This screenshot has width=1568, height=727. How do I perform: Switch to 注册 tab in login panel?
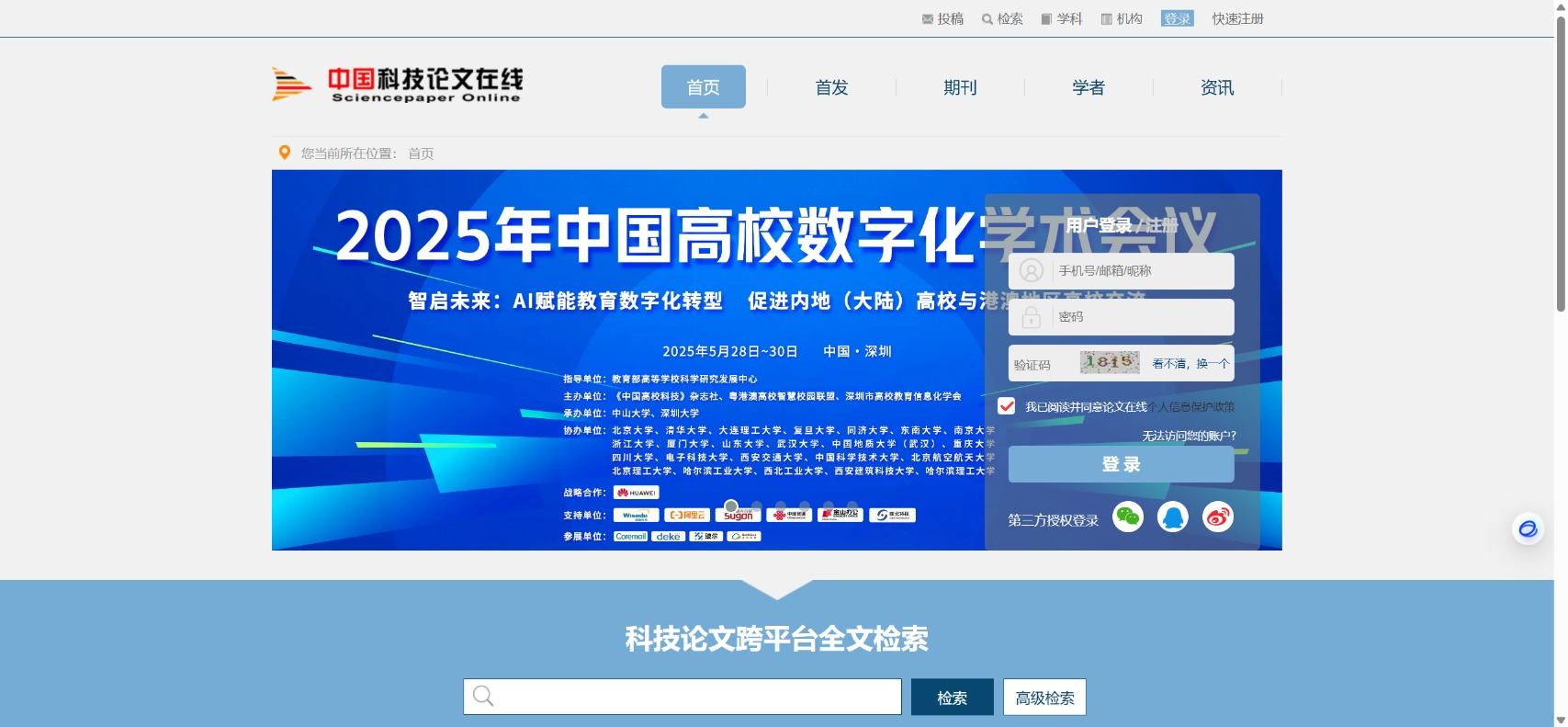point(1161,225)
